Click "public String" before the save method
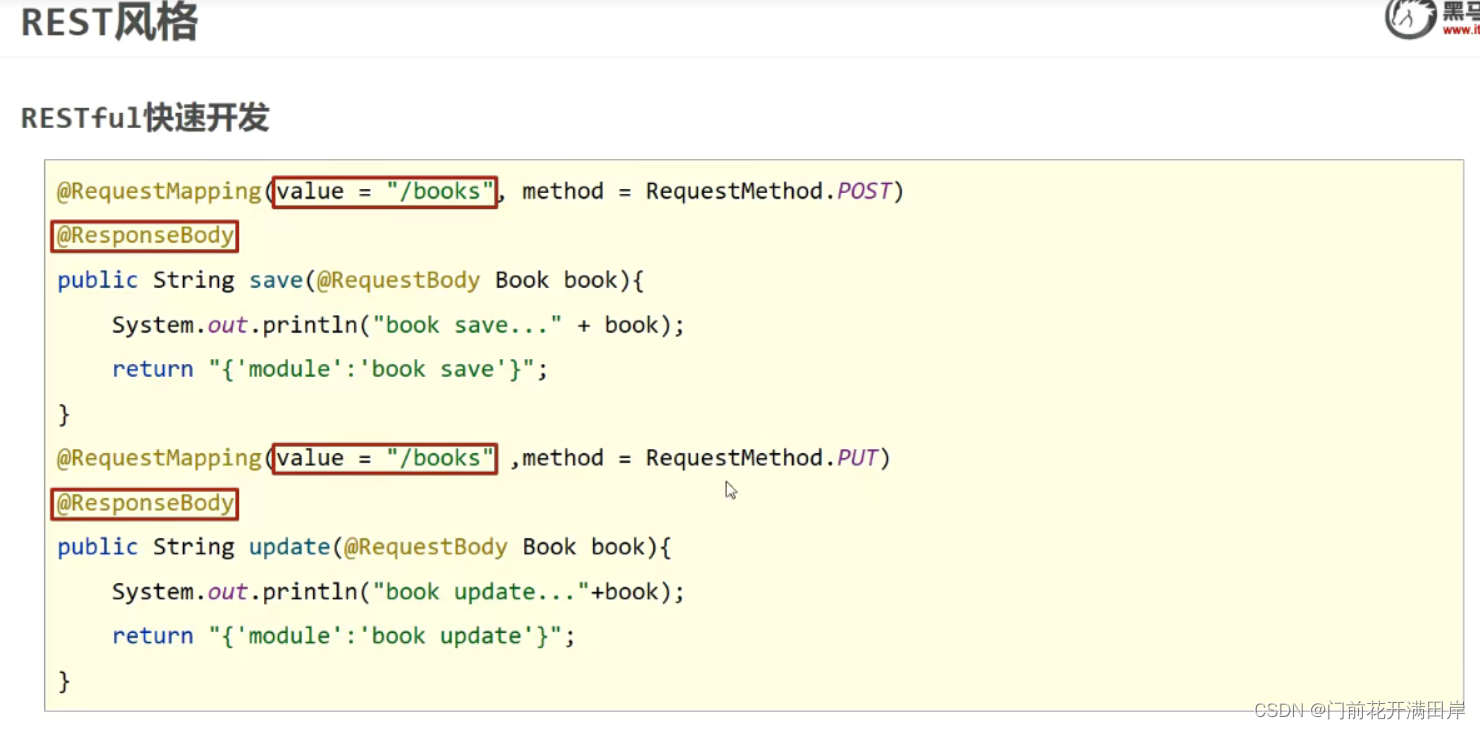 click(146, 280)
